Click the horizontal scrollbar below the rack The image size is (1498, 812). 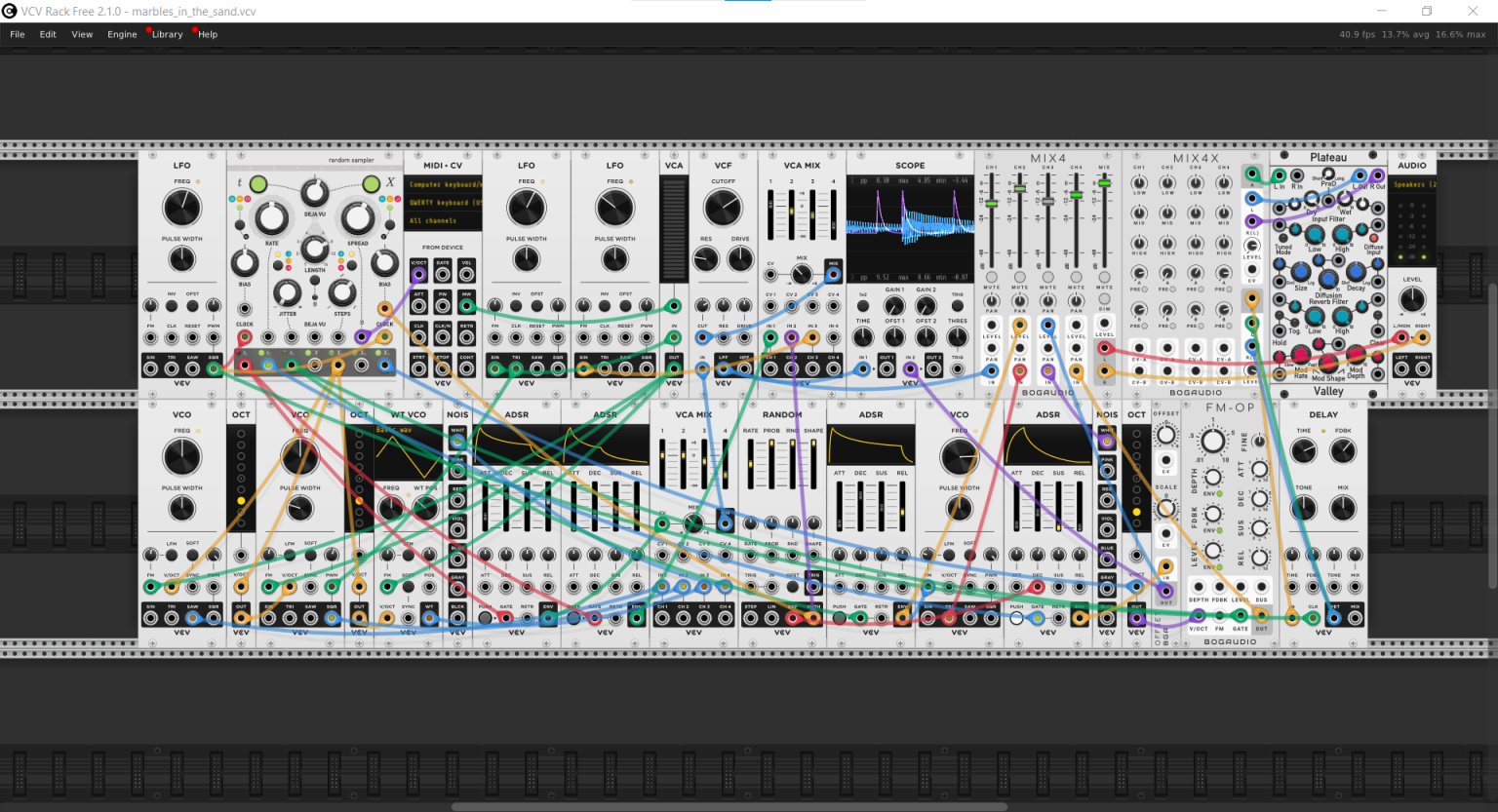click(x=729, y=807)
